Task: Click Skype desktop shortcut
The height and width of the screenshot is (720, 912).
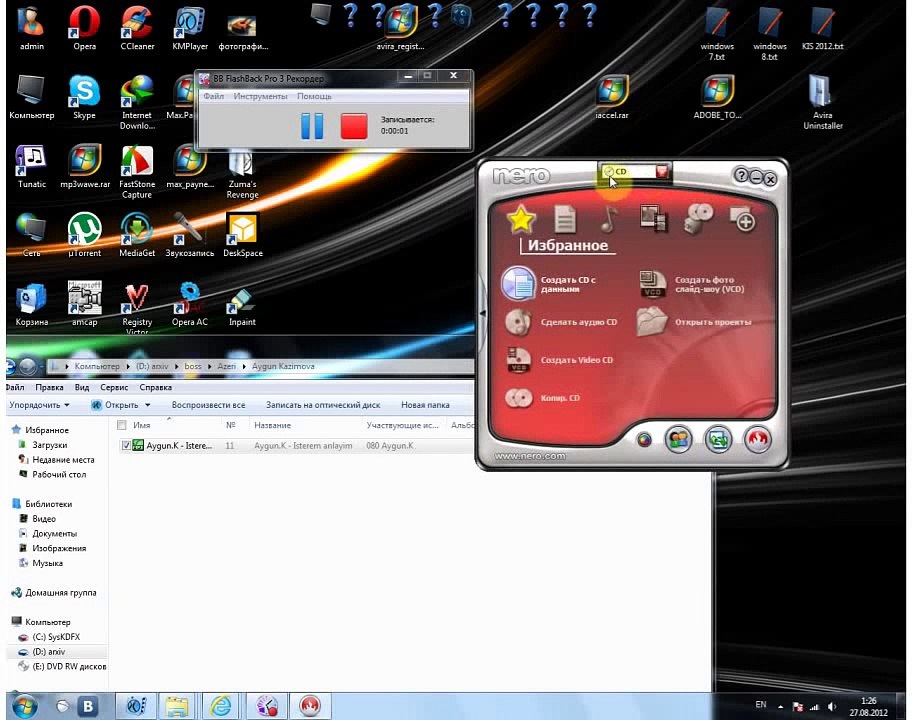Action: tap(84, 98)
